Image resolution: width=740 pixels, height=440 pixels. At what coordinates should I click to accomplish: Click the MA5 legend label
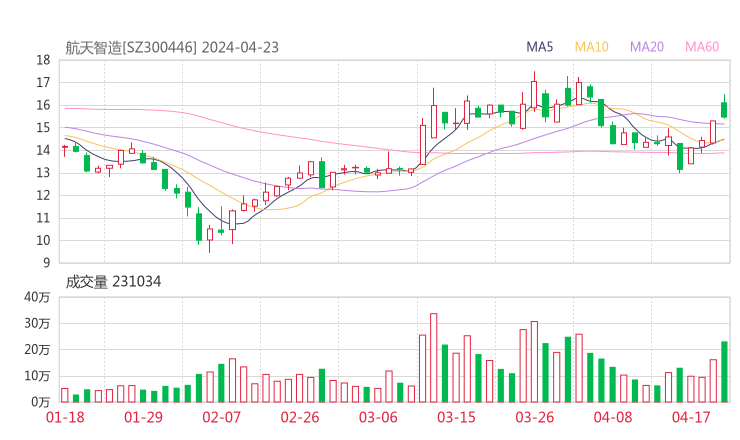tap(539, 47)
